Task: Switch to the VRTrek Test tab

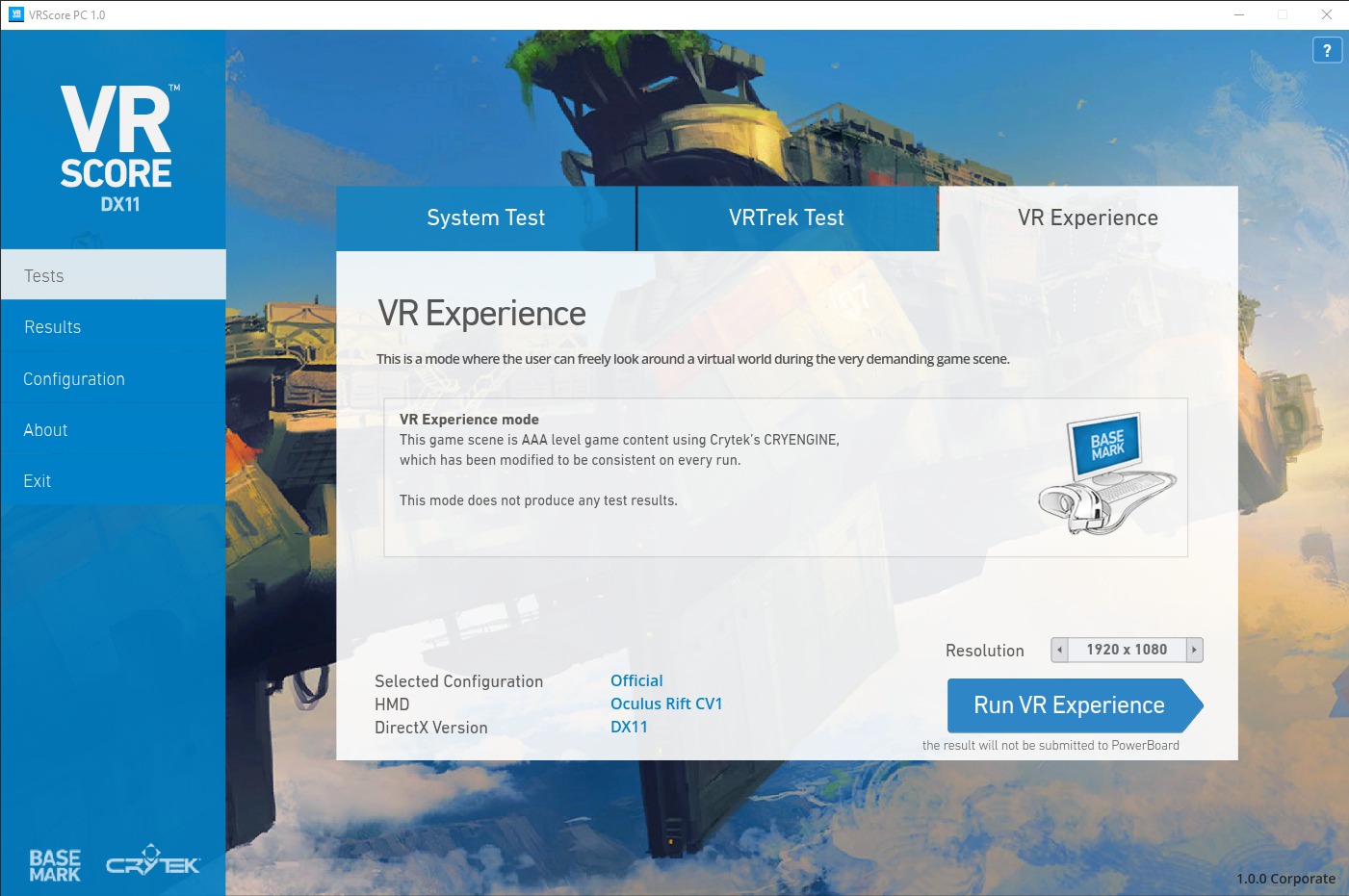Action: pos(787,218)
